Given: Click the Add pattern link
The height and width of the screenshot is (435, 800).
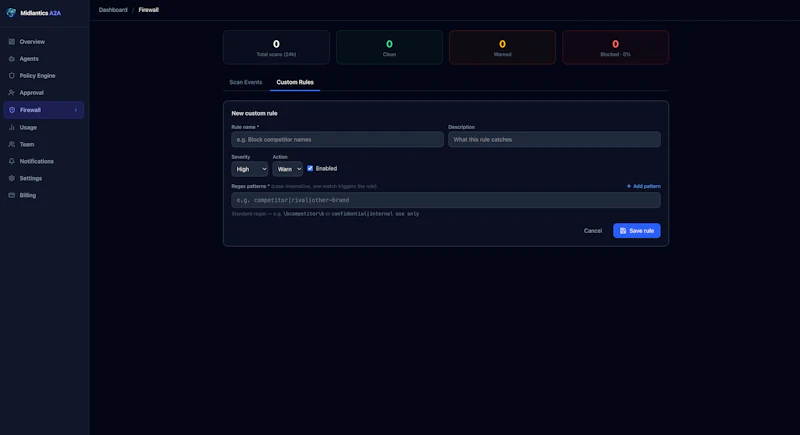Looking at the screenshot, I should tap(643, 186).
